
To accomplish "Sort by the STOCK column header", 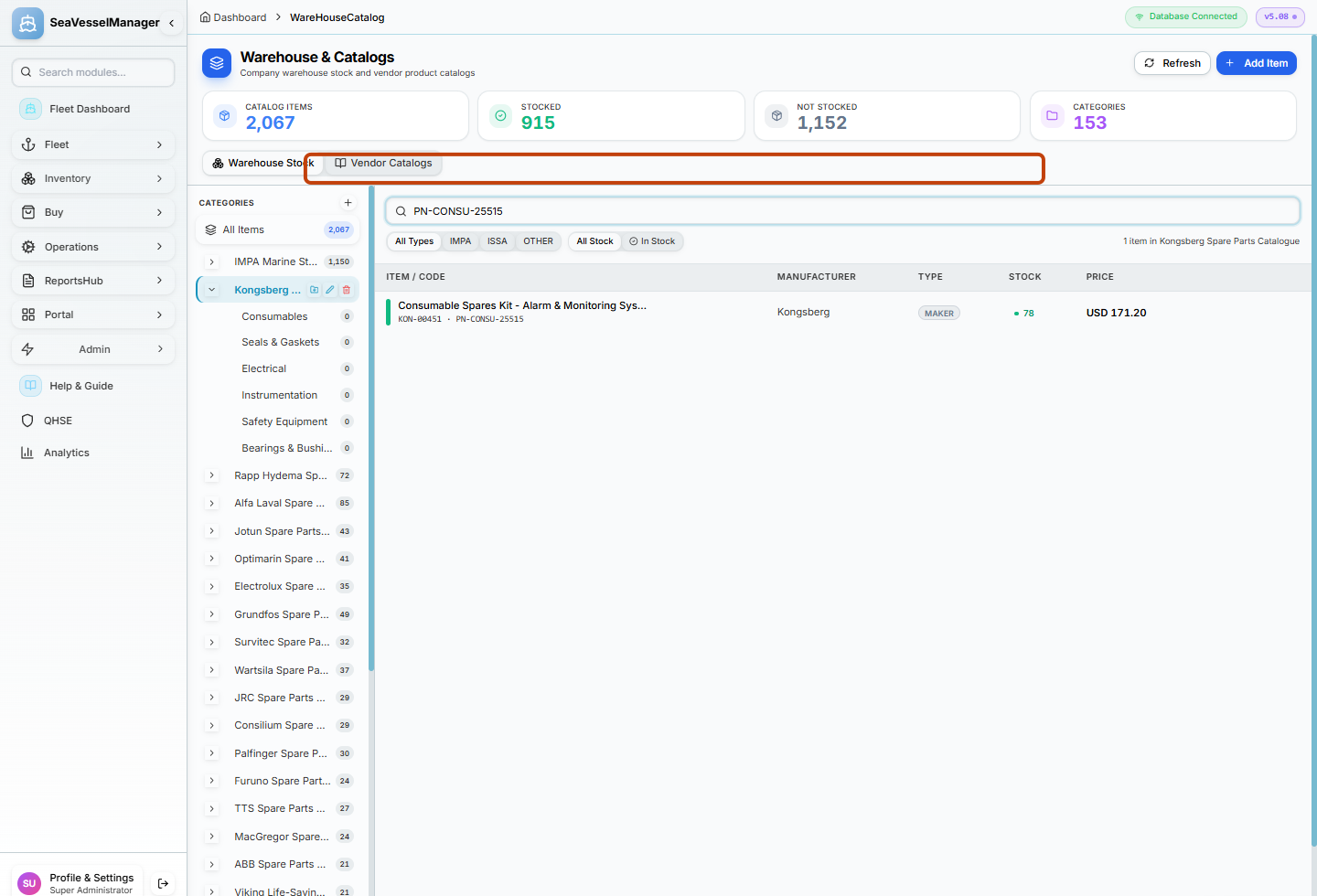I will [x=1024, y=277].
